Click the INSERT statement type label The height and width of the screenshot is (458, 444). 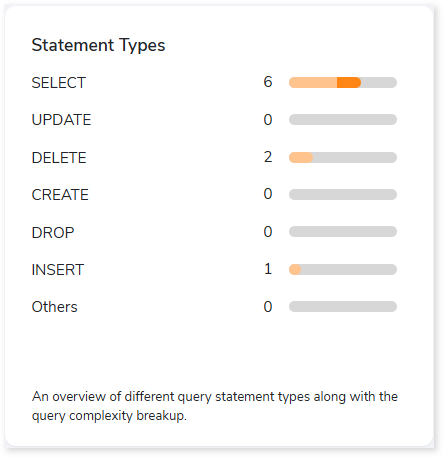click(58, 270)
